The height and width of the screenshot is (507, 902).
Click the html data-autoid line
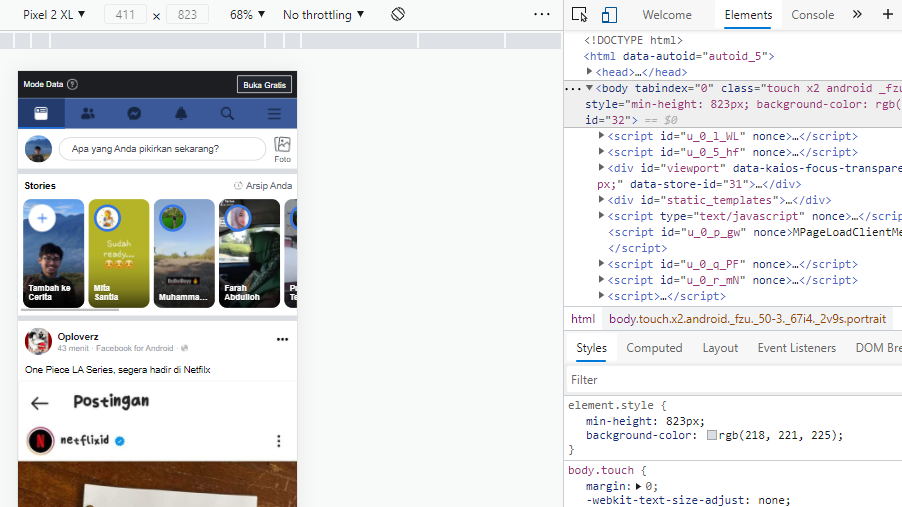[x=679, y=56]
